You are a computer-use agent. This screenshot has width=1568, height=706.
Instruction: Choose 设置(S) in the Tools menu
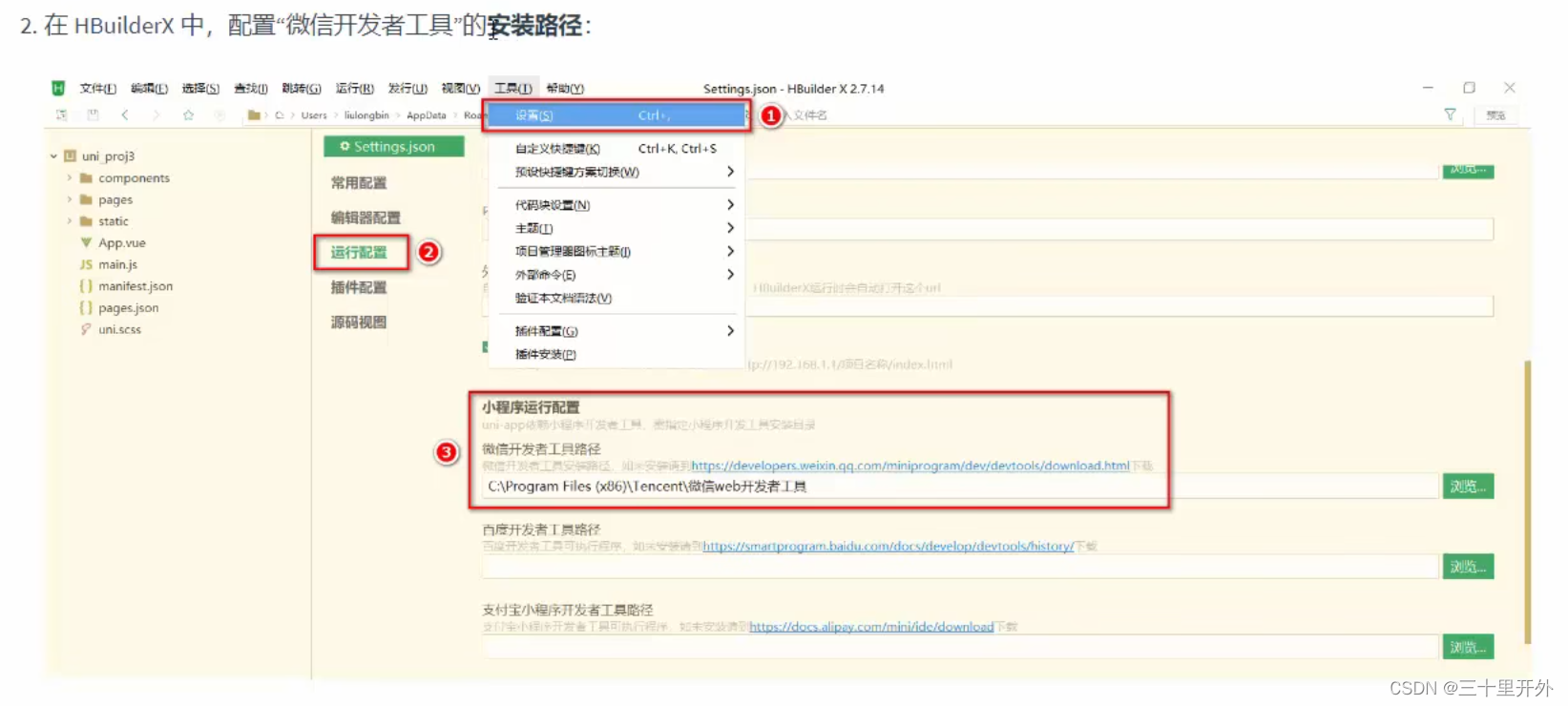[616, 115]
